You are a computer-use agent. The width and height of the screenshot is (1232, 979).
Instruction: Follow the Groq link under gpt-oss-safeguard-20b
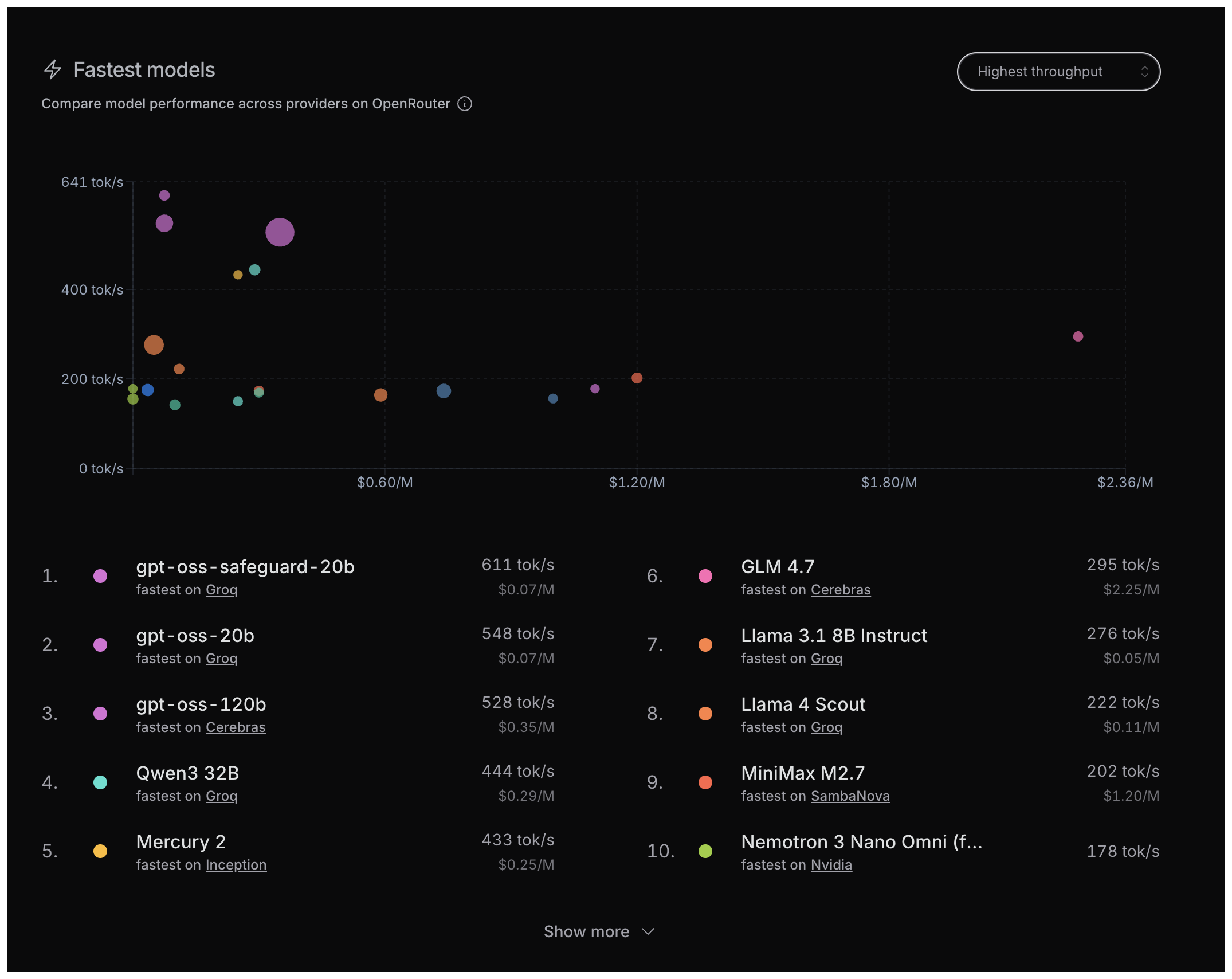click(x=222, y=590)
